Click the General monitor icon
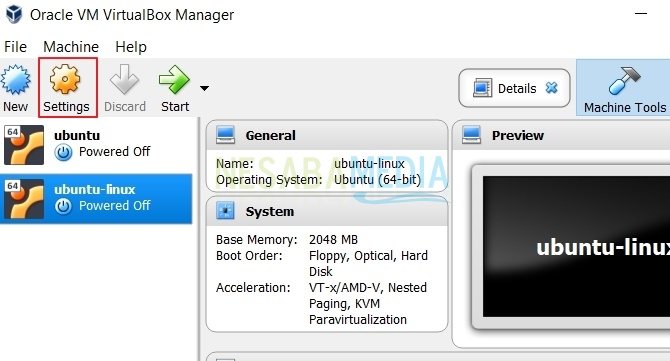This screenshot has width=670, height=361. pos(225,135)
